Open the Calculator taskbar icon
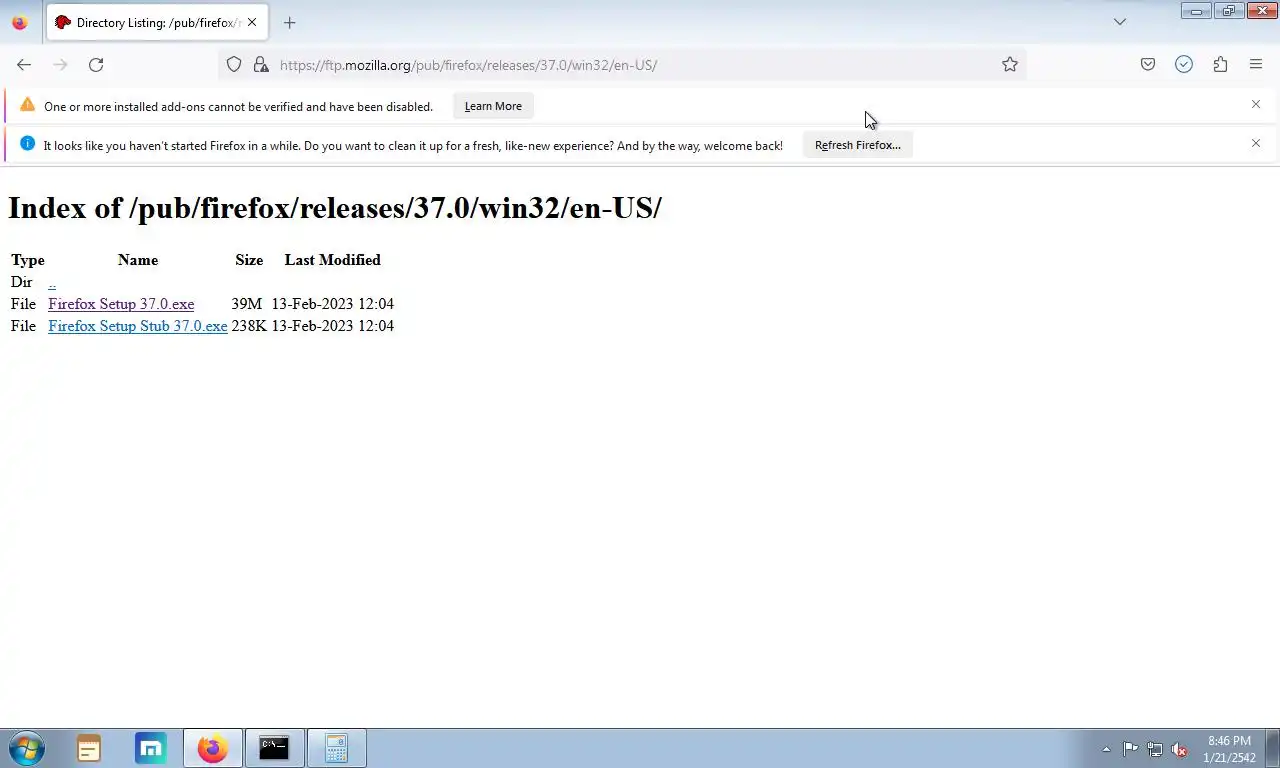 (x=336, y=748)
